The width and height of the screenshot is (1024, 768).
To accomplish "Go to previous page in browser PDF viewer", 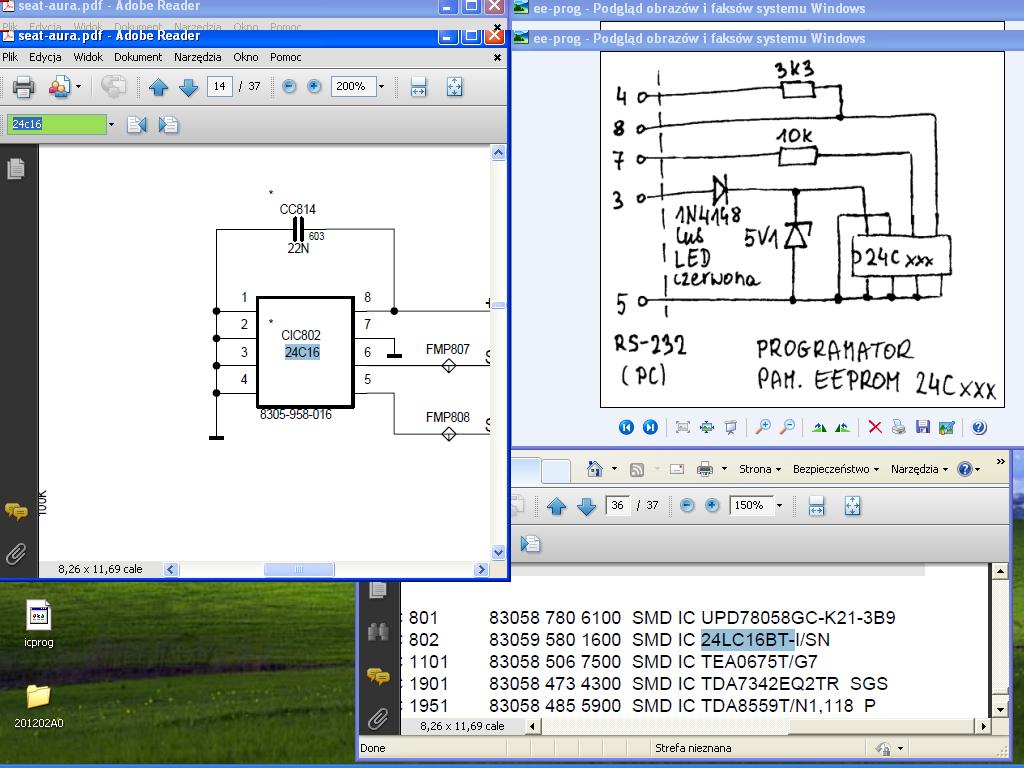I will 556,506.
